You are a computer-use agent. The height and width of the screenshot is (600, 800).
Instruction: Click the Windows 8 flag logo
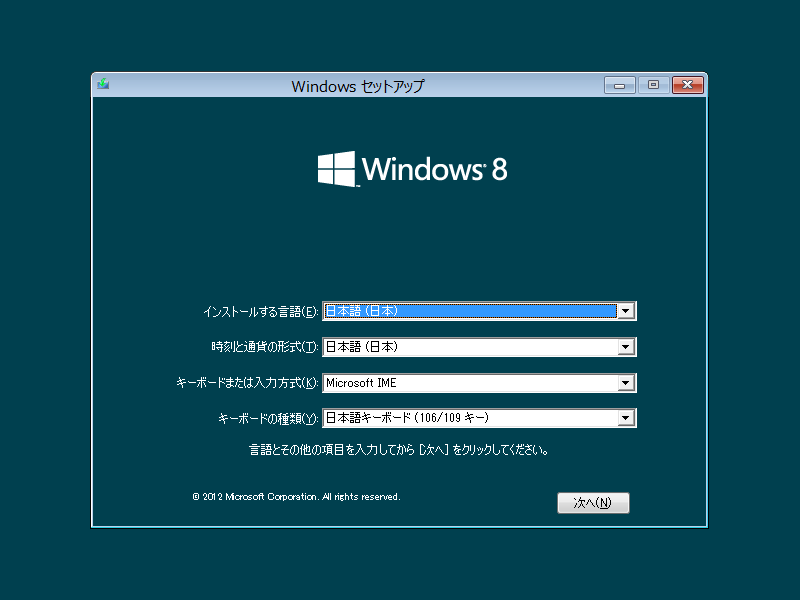pyautogui.click(x=337, y=169)
